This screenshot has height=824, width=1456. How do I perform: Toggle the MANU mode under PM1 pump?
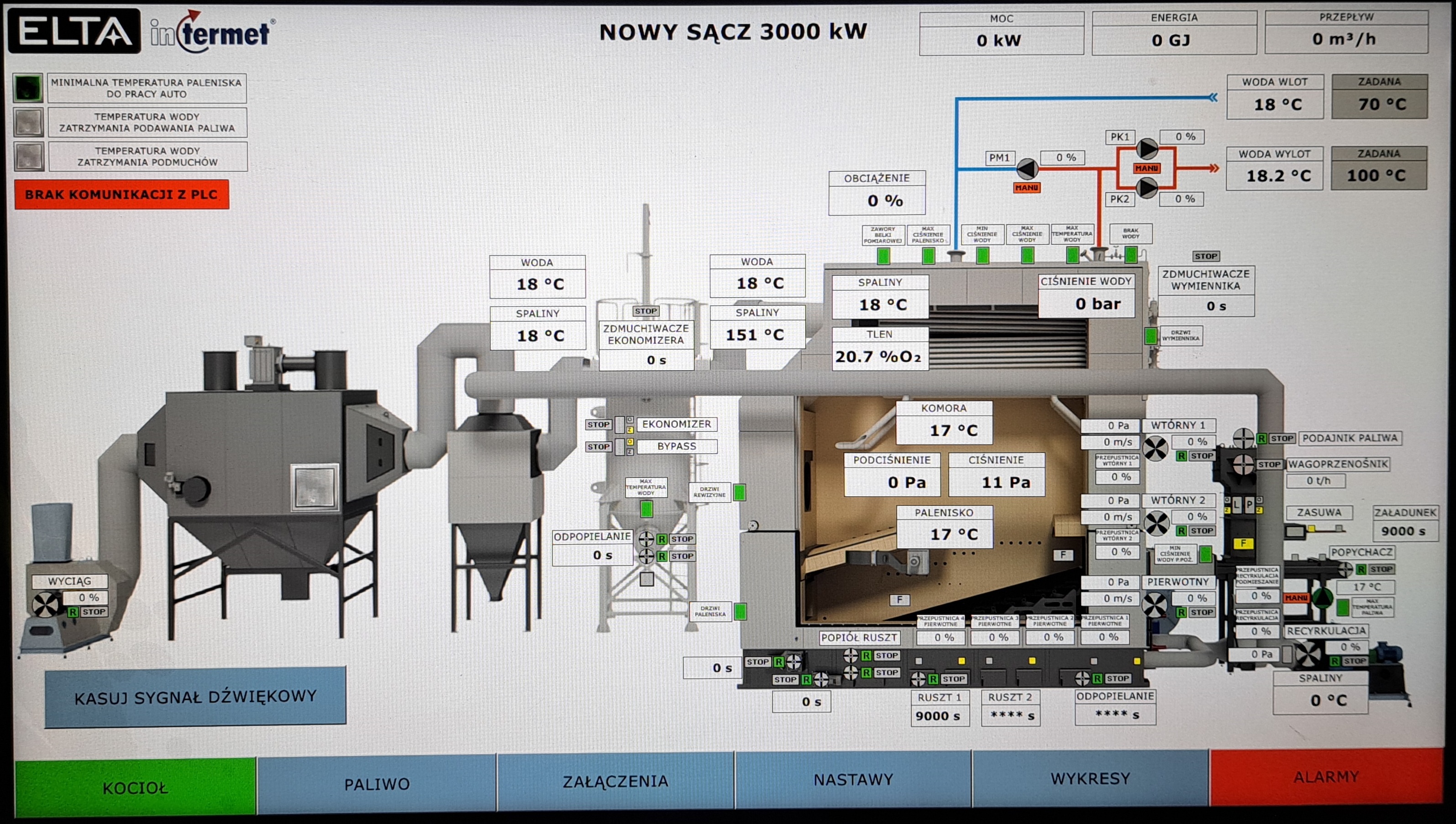pos(1026,187)
